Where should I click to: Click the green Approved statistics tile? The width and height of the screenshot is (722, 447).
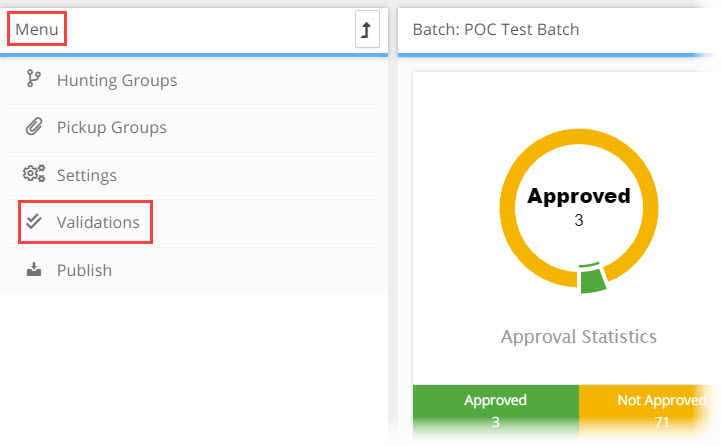coord(496,411)
